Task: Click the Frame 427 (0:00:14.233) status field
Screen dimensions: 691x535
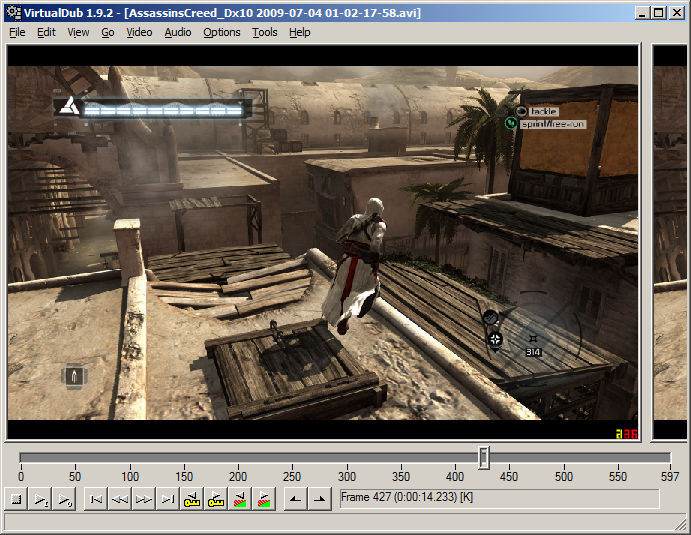Action: tap(500, 498)
